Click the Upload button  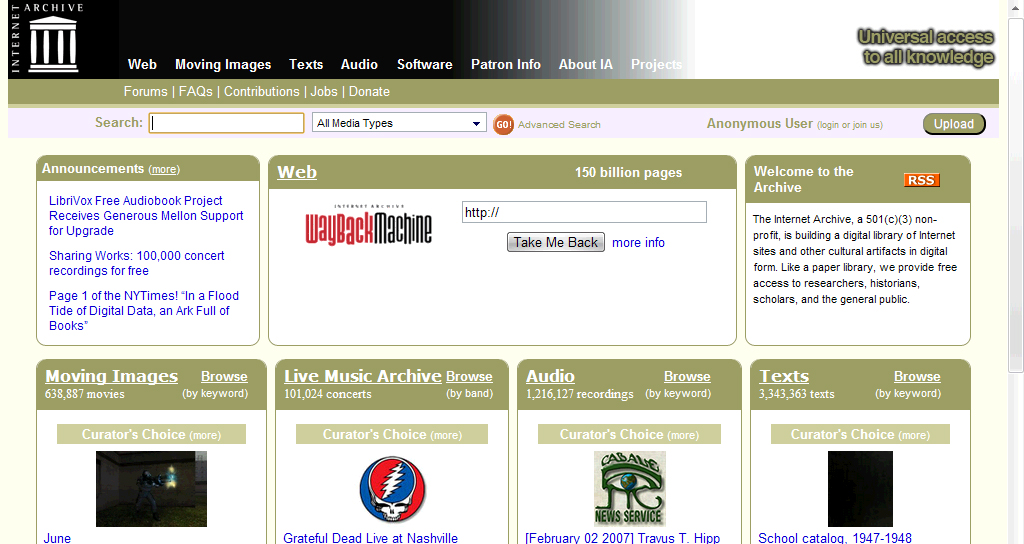pyautogui.click(x=954, y=123)
